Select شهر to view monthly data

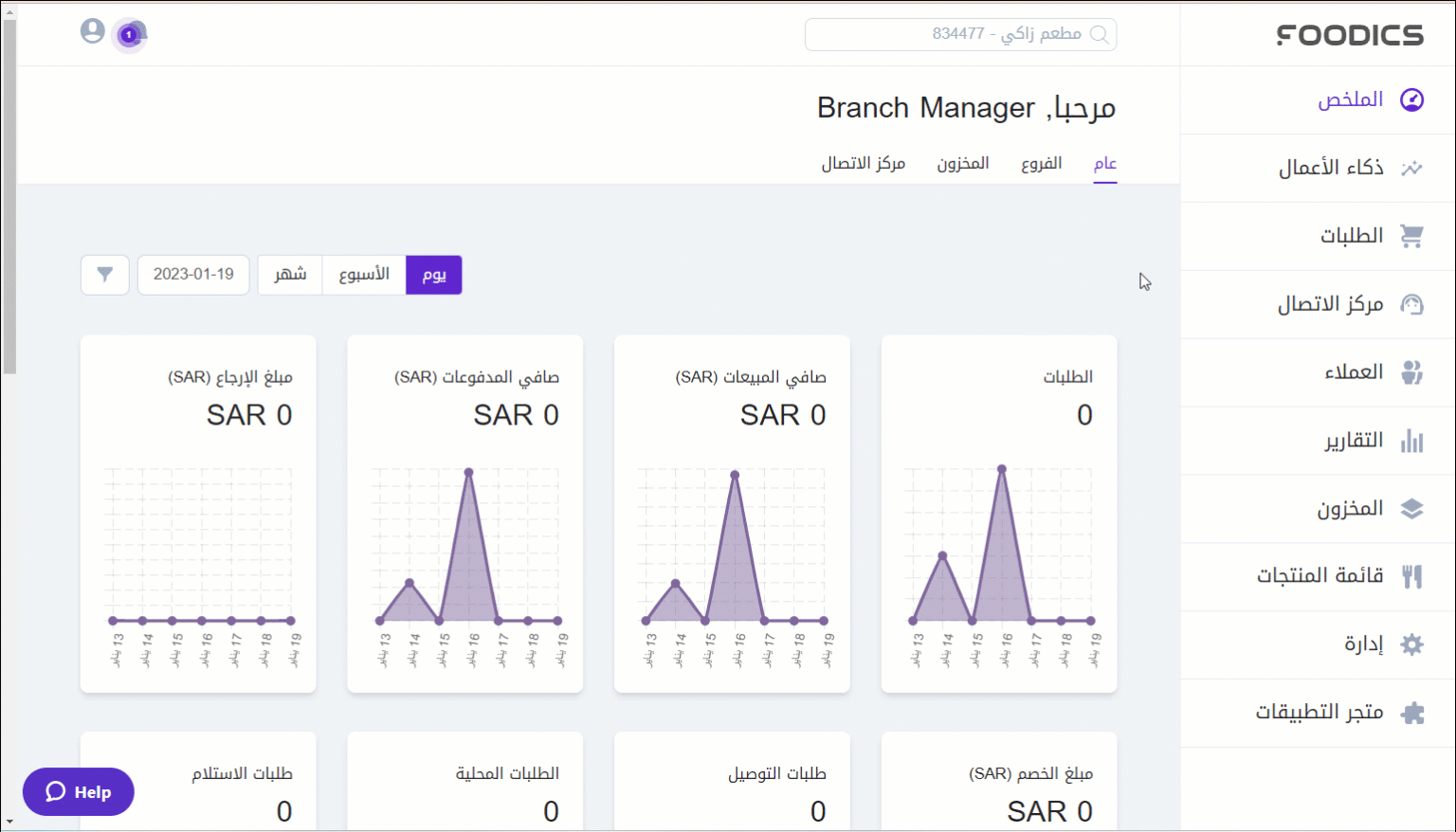point(289,275)
